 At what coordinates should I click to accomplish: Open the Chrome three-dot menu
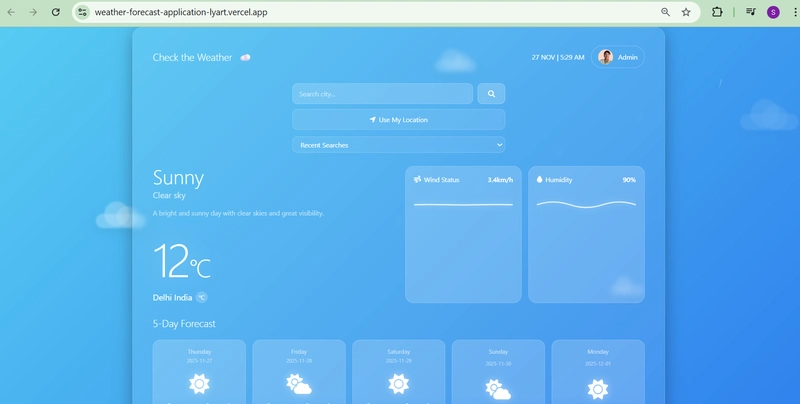[x=790, y=12]
